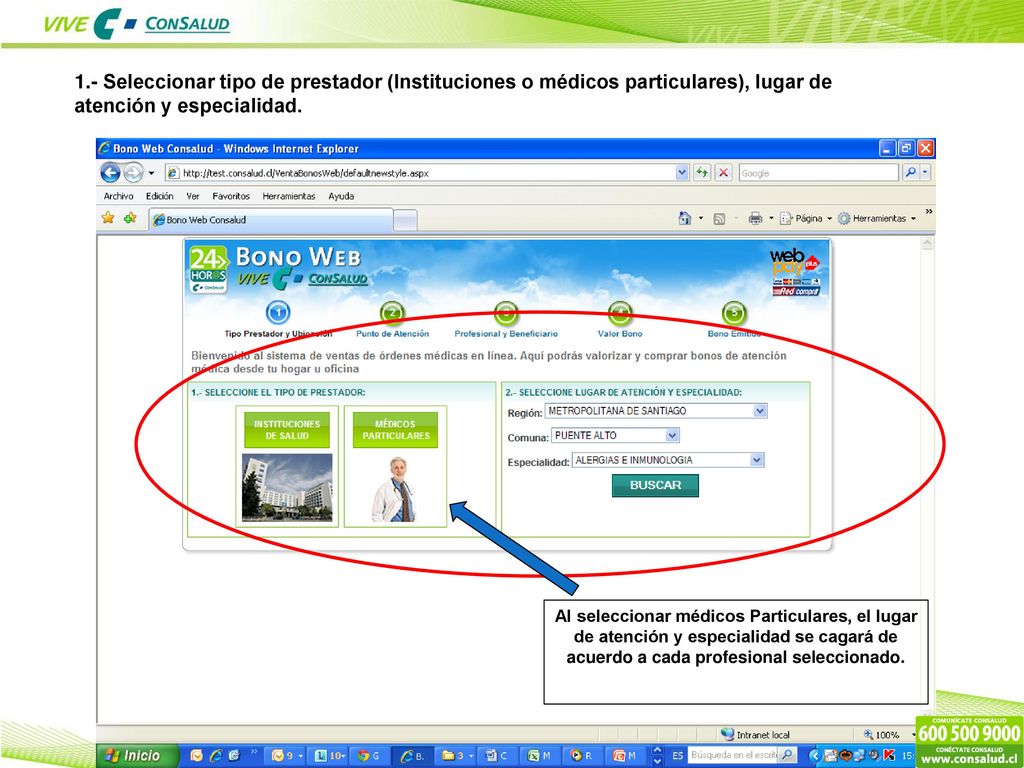Viewport: 1024px width, 768px height.
Task: Select step 3 Profesional y Beneficiario
Action: pyautogui.click(x=506, y=320)
